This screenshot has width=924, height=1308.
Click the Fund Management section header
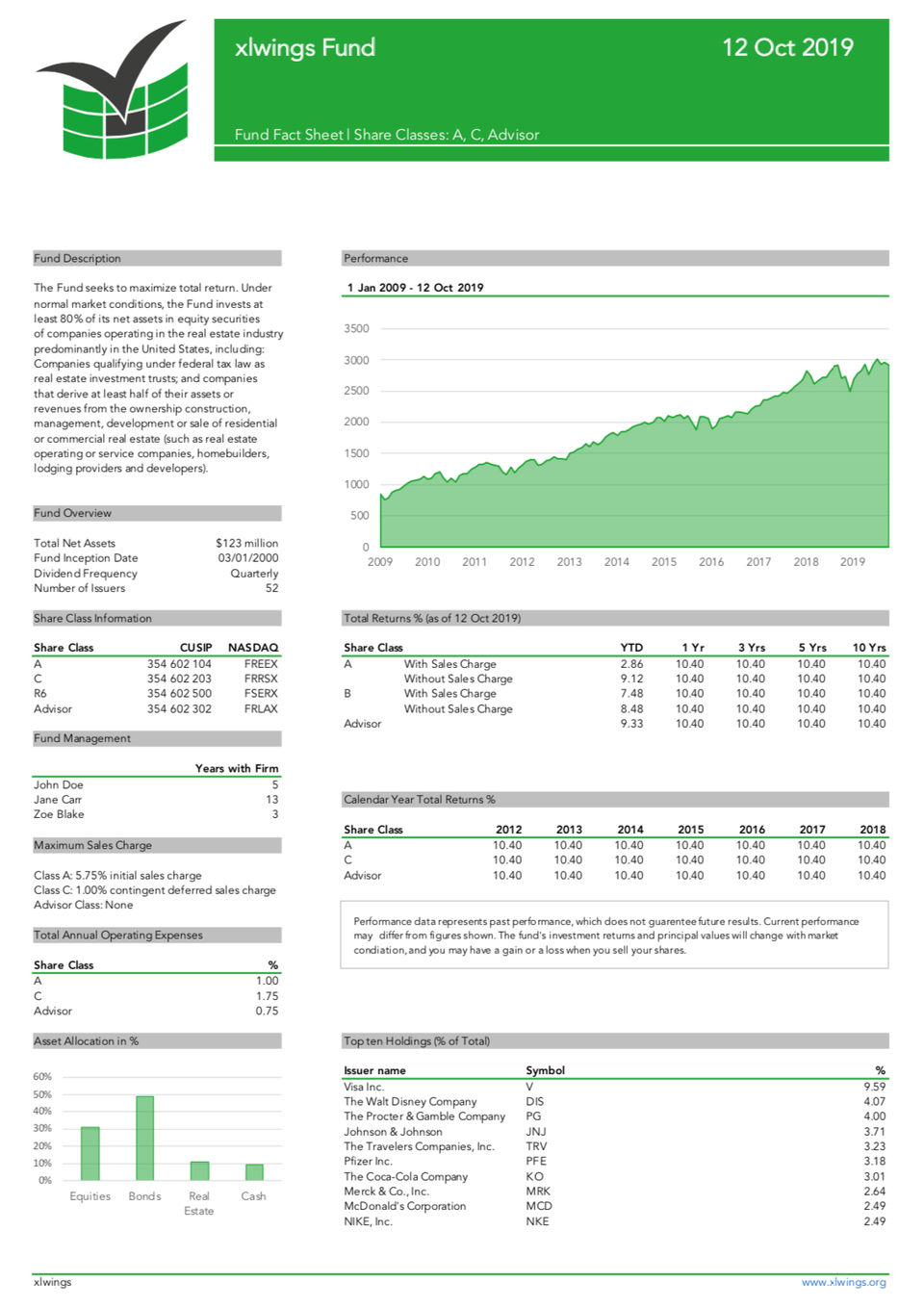tap(158, 738)
